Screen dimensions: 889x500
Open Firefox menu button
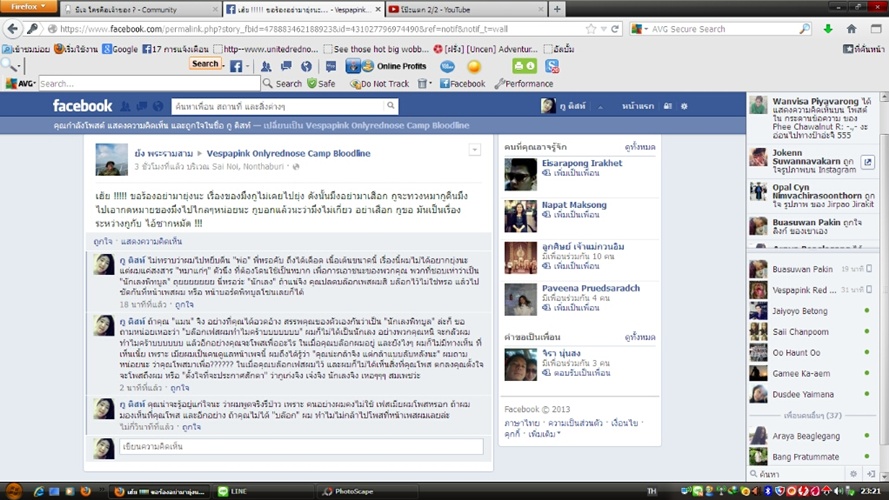[28, 6]
